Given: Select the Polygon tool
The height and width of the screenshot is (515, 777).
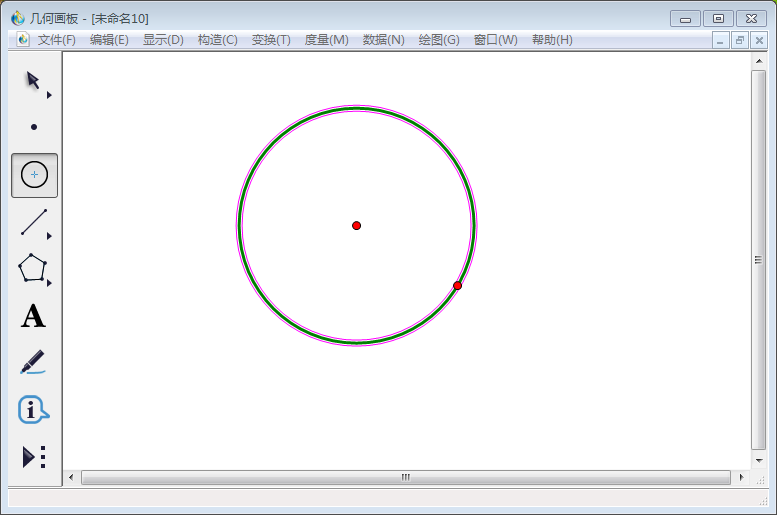Looking at the screenshot, I should [x=32, y=268].
